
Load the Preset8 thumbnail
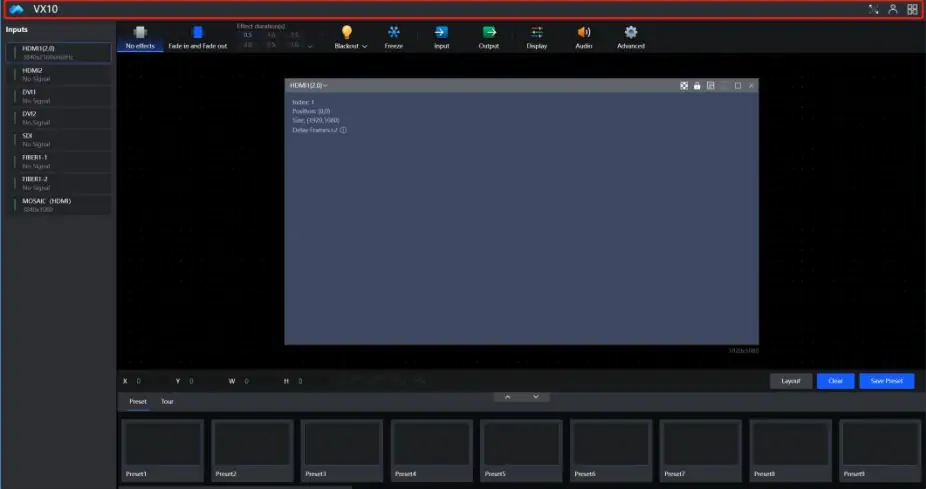[791, 450]
